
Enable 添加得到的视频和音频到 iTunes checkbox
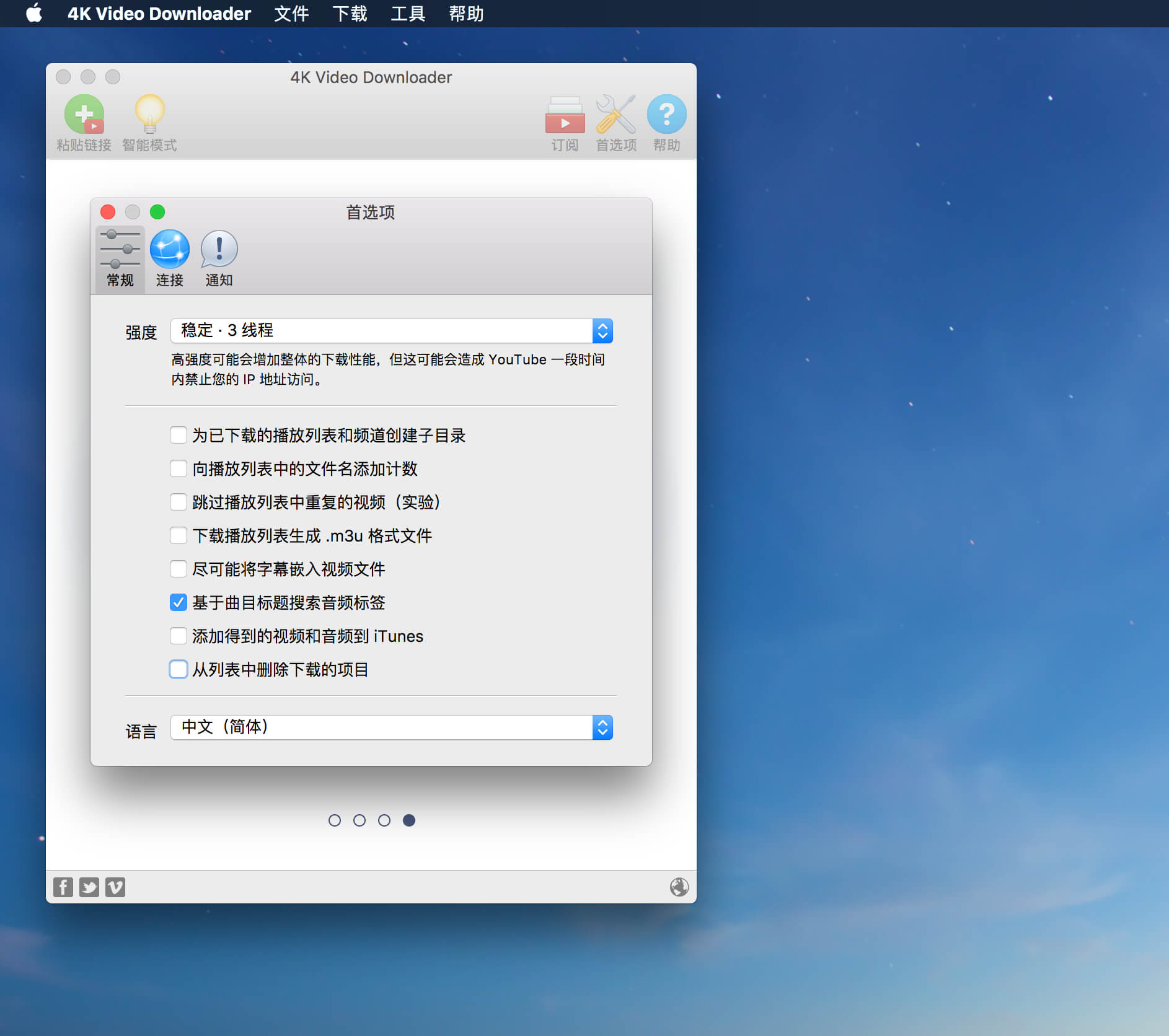pos(179,636)
